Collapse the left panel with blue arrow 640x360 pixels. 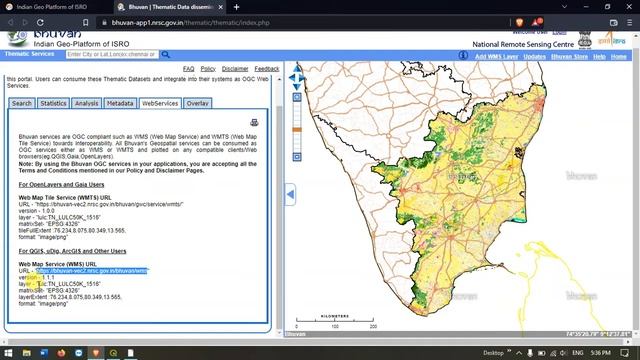pos(290,195)
